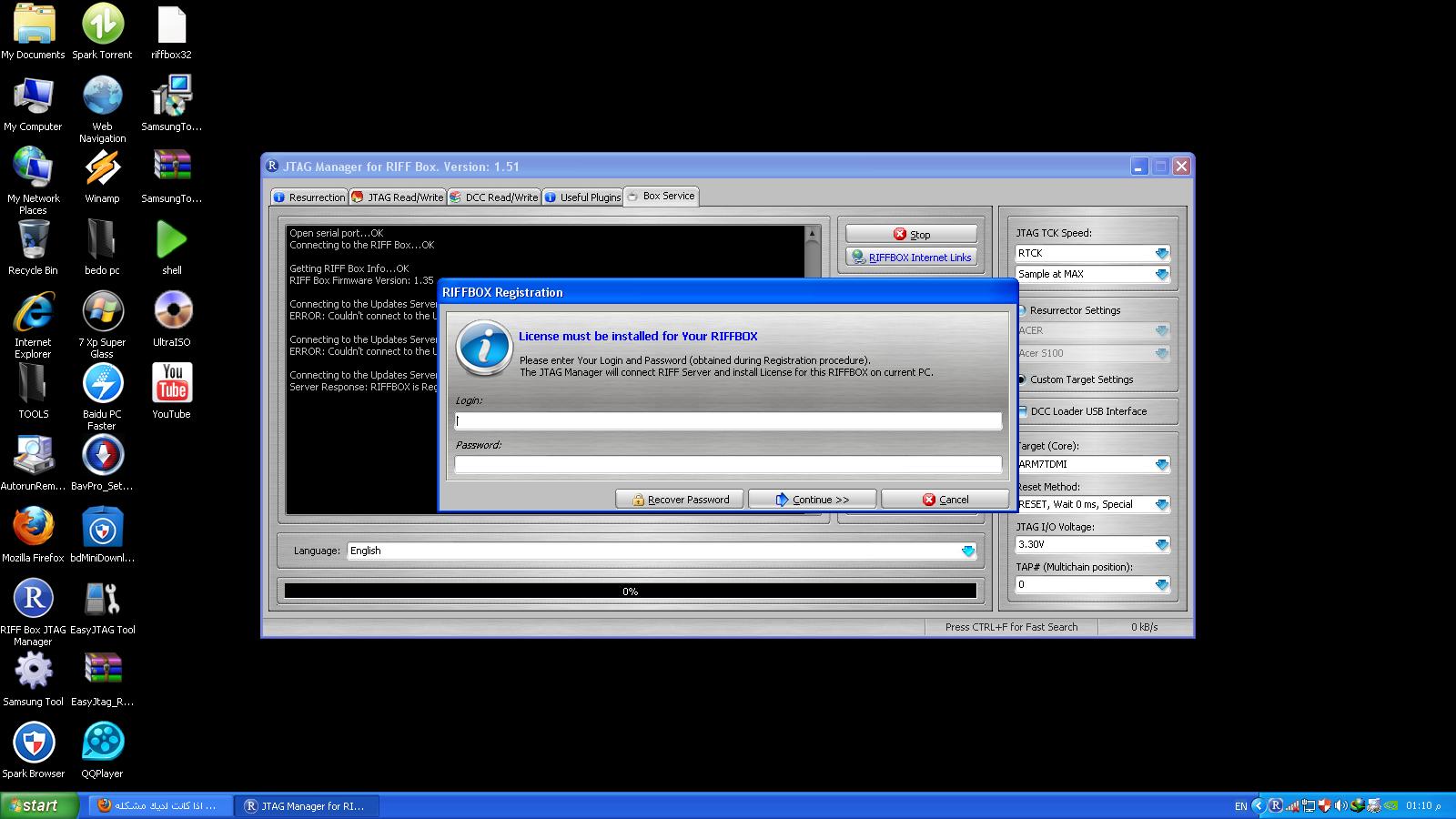The width and height of the screenshot is (1456, 819).
Task: Open the Language dropdown showing English
Action: click(x=967, y=551)
